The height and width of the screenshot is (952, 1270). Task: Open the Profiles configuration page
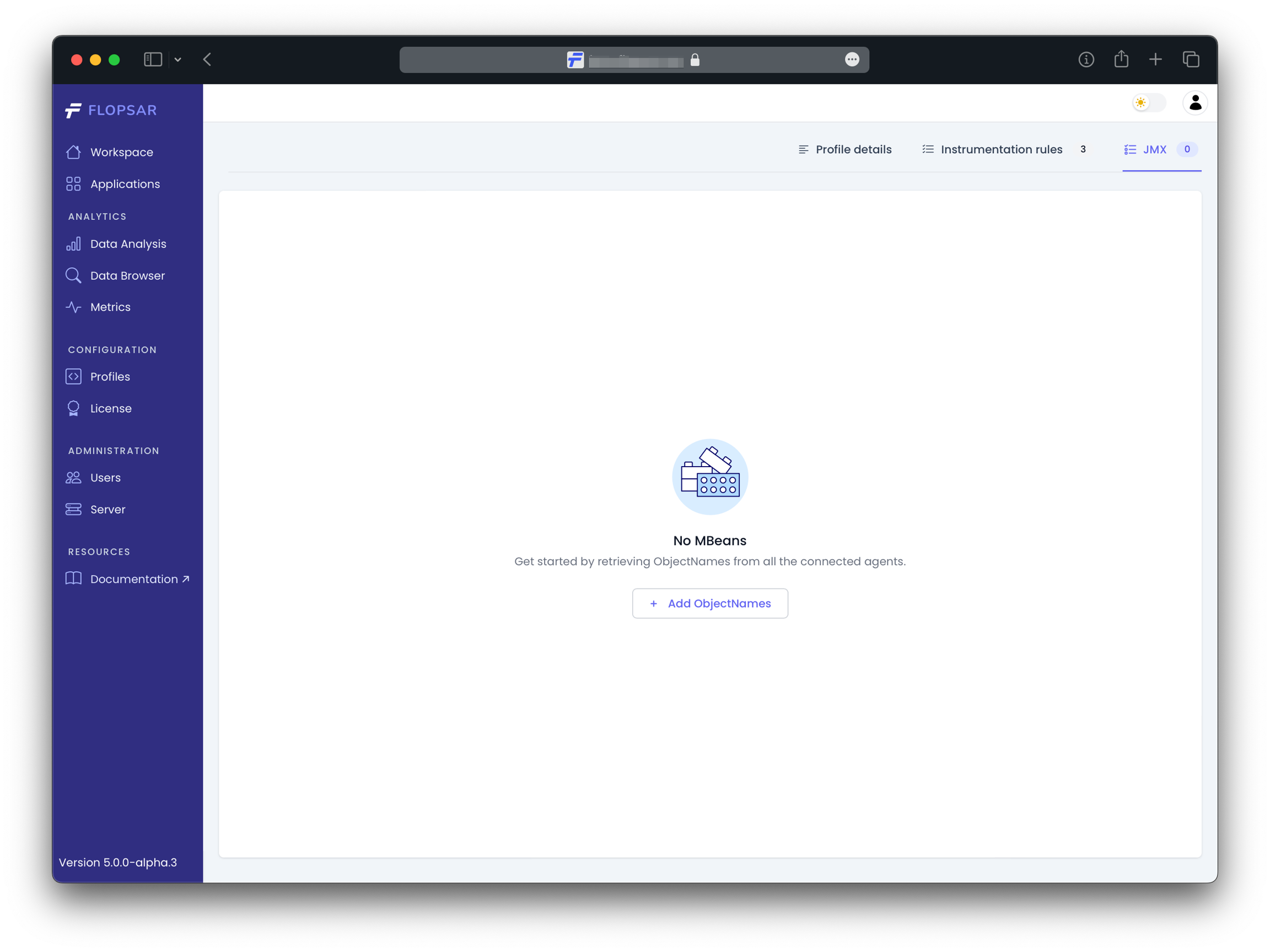tap(110, 376)
